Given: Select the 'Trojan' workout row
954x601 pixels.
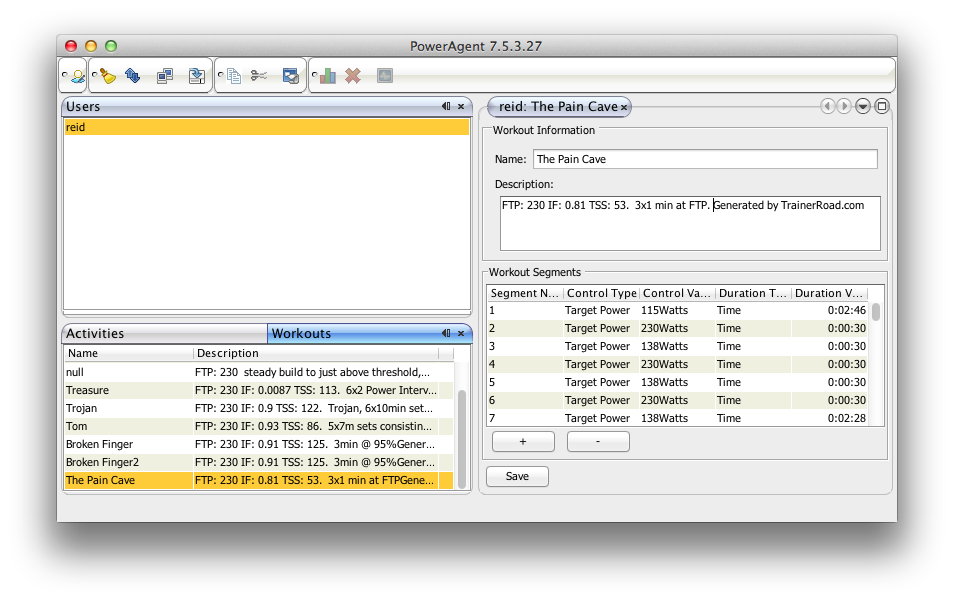Looking at the screenshot, I should point(259,408).
